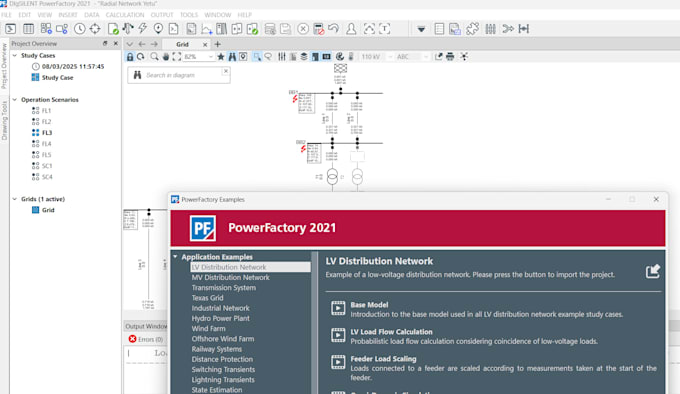Collapse the Grids (1 active) node
This screenshot has width=680, height=394.
click(15, 199)
